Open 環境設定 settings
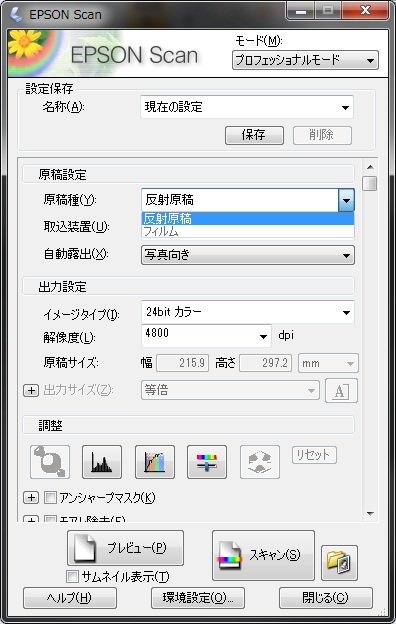This screenshot has width=396, height=624. coord(198,598)
